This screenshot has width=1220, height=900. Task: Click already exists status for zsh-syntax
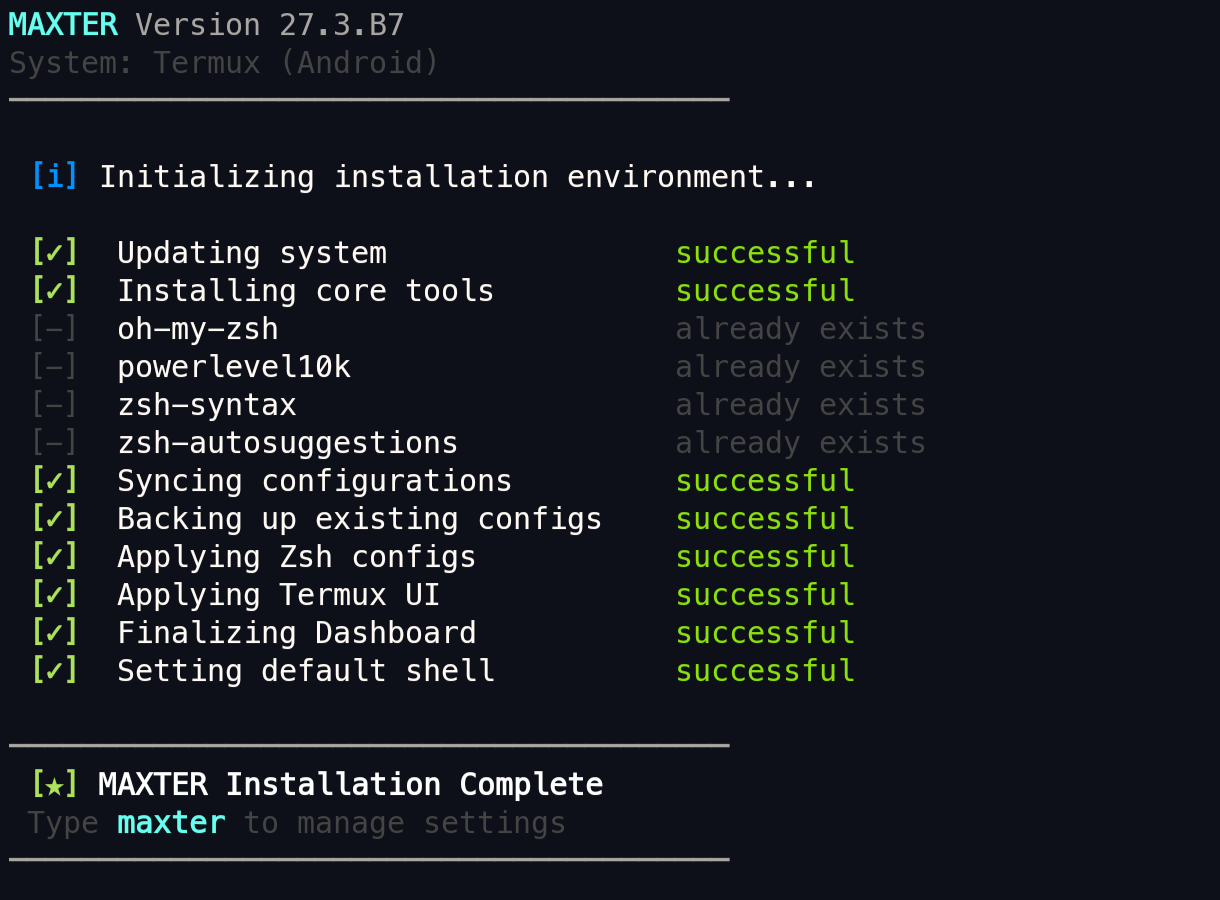[801, 405]
